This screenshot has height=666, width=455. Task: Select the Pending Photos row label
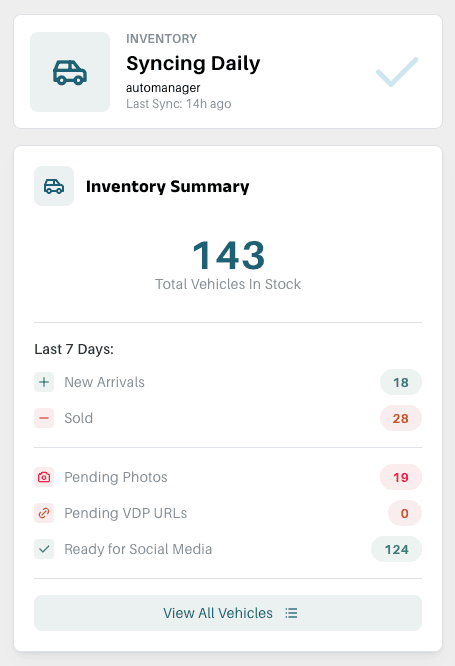116,477
